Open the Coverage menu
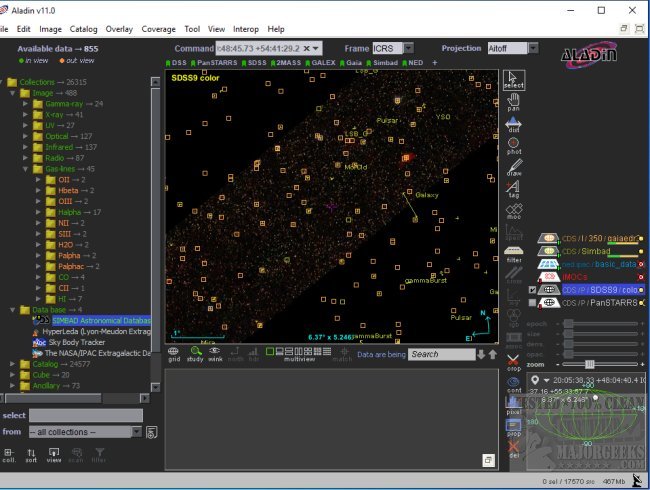This screenshot has height=490, width=650. (x=158, y=29)
